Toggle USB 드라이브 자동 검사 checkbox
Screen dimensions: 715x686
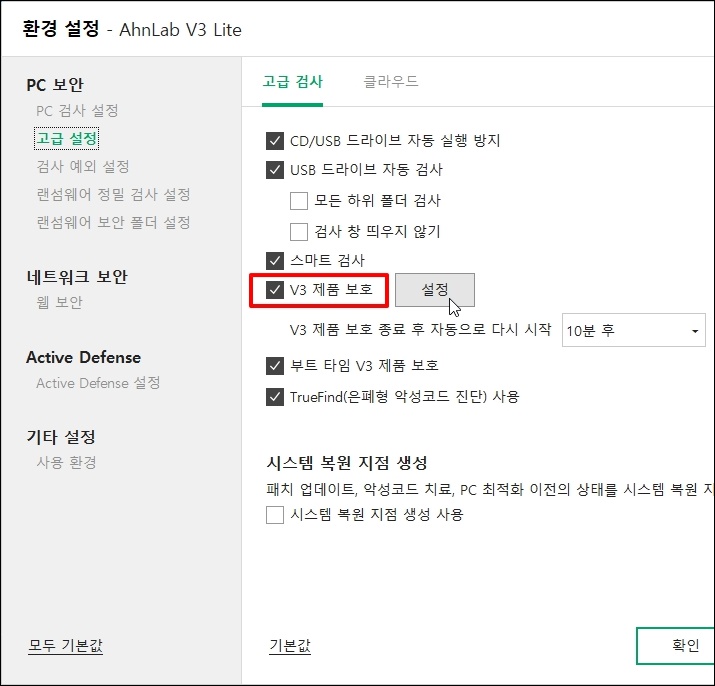click(x=275, y=170)
